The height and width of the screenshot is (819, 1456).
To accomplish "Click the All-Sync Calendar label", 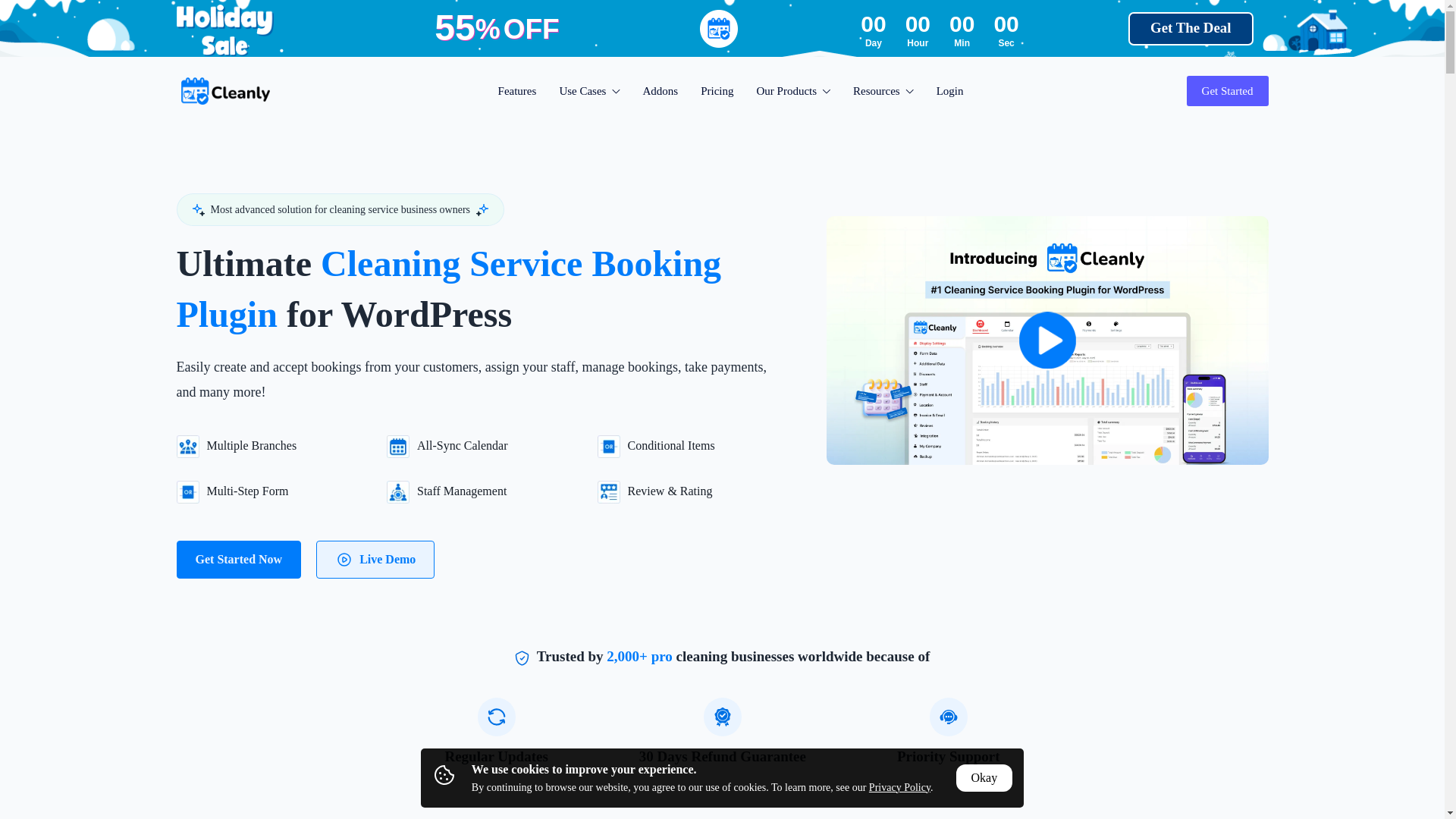I will (x=462, y=446).
